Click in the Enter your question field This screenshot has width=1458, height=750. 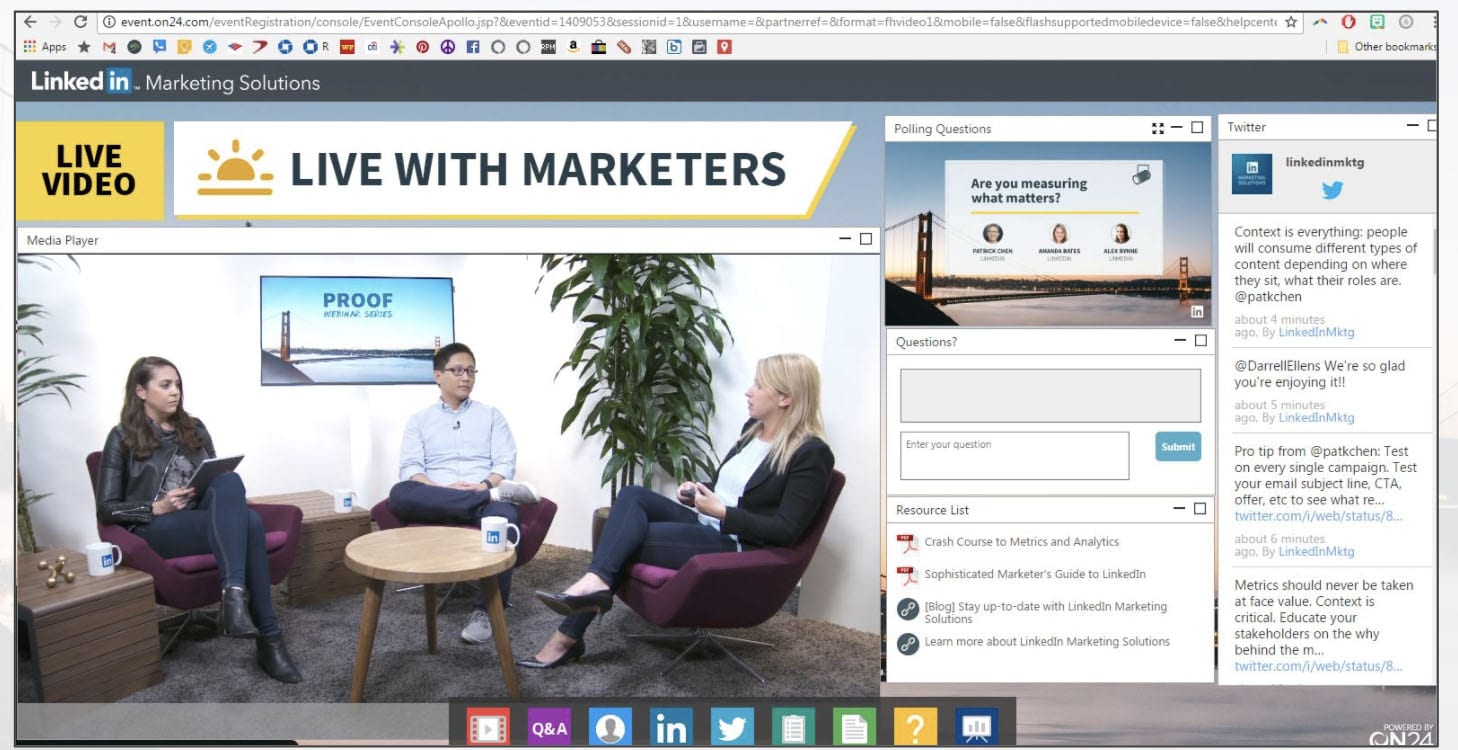point(1014,456)
